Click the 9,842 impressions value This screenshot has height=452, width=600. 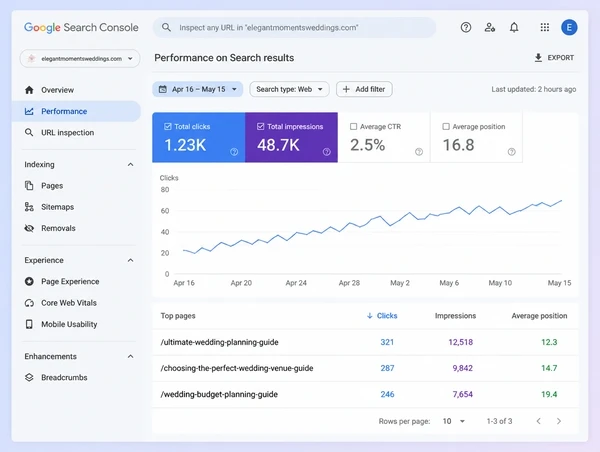(x=463, y=368)
